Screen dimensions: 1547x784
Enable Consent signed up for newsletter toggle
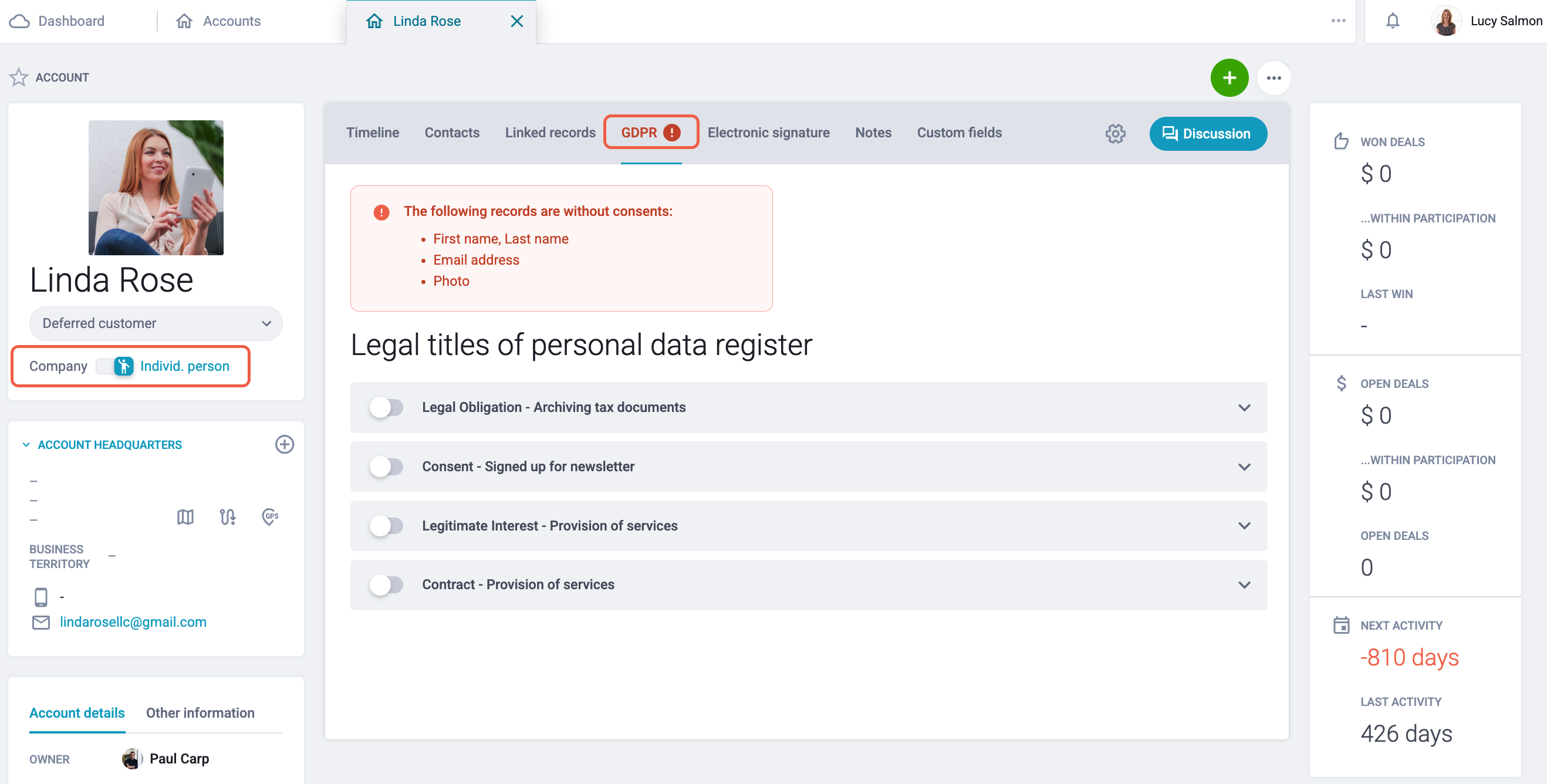coord(386,467)
